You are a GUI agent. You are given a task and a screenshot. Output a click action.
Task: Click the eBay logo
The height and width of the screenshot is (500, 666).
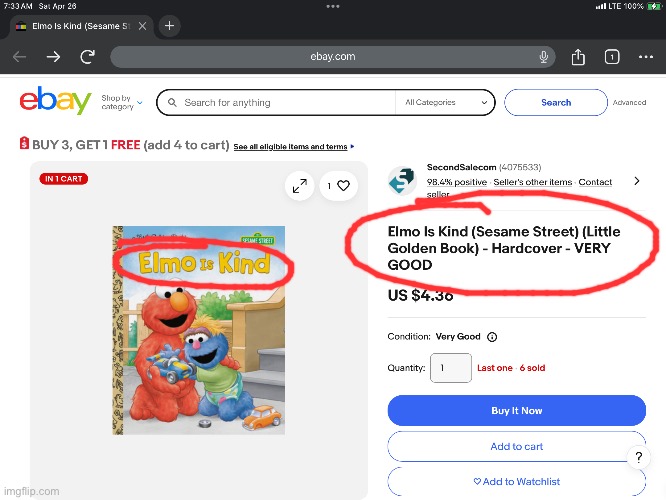point(55,100)
